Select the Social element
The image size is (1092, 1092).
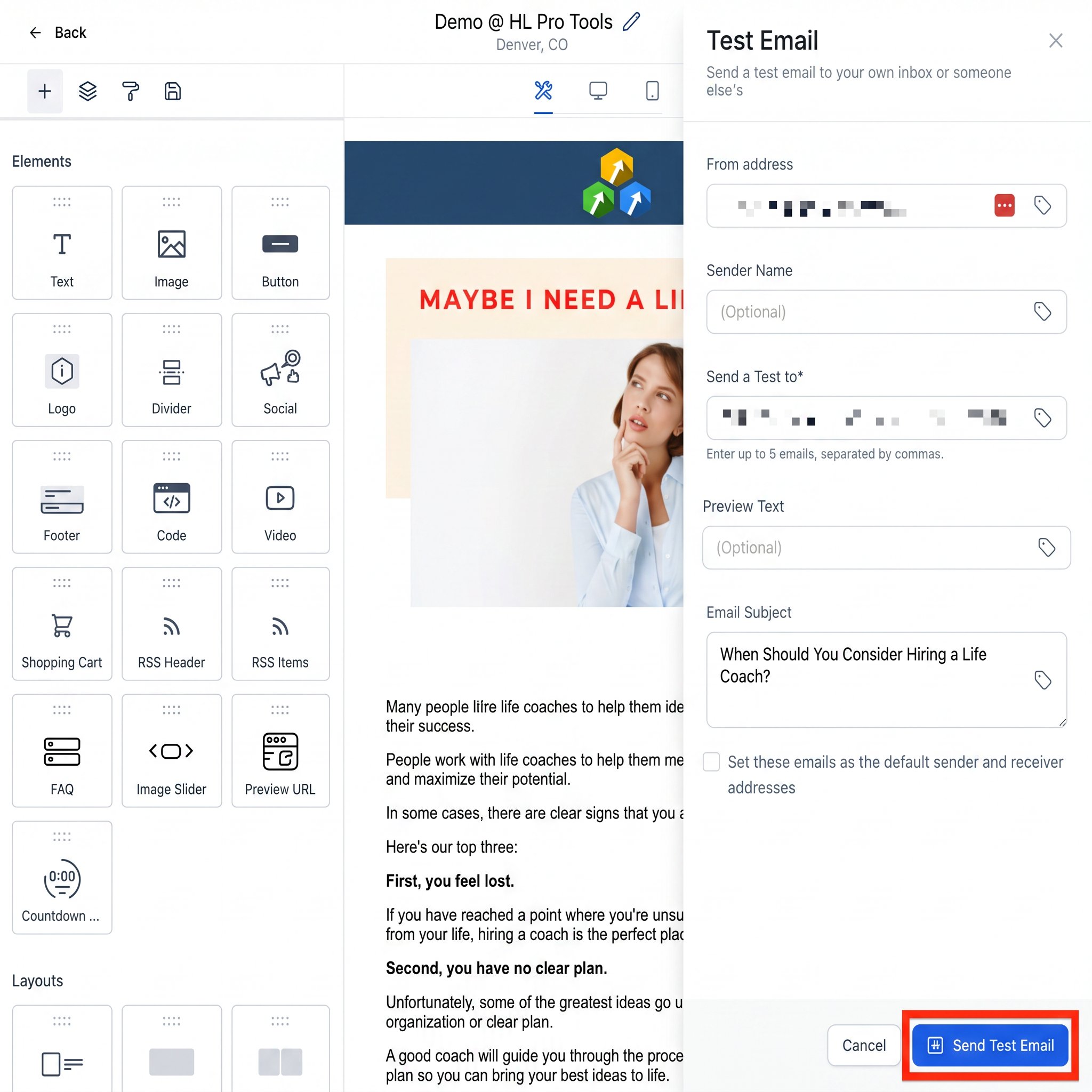pos(280,370)
